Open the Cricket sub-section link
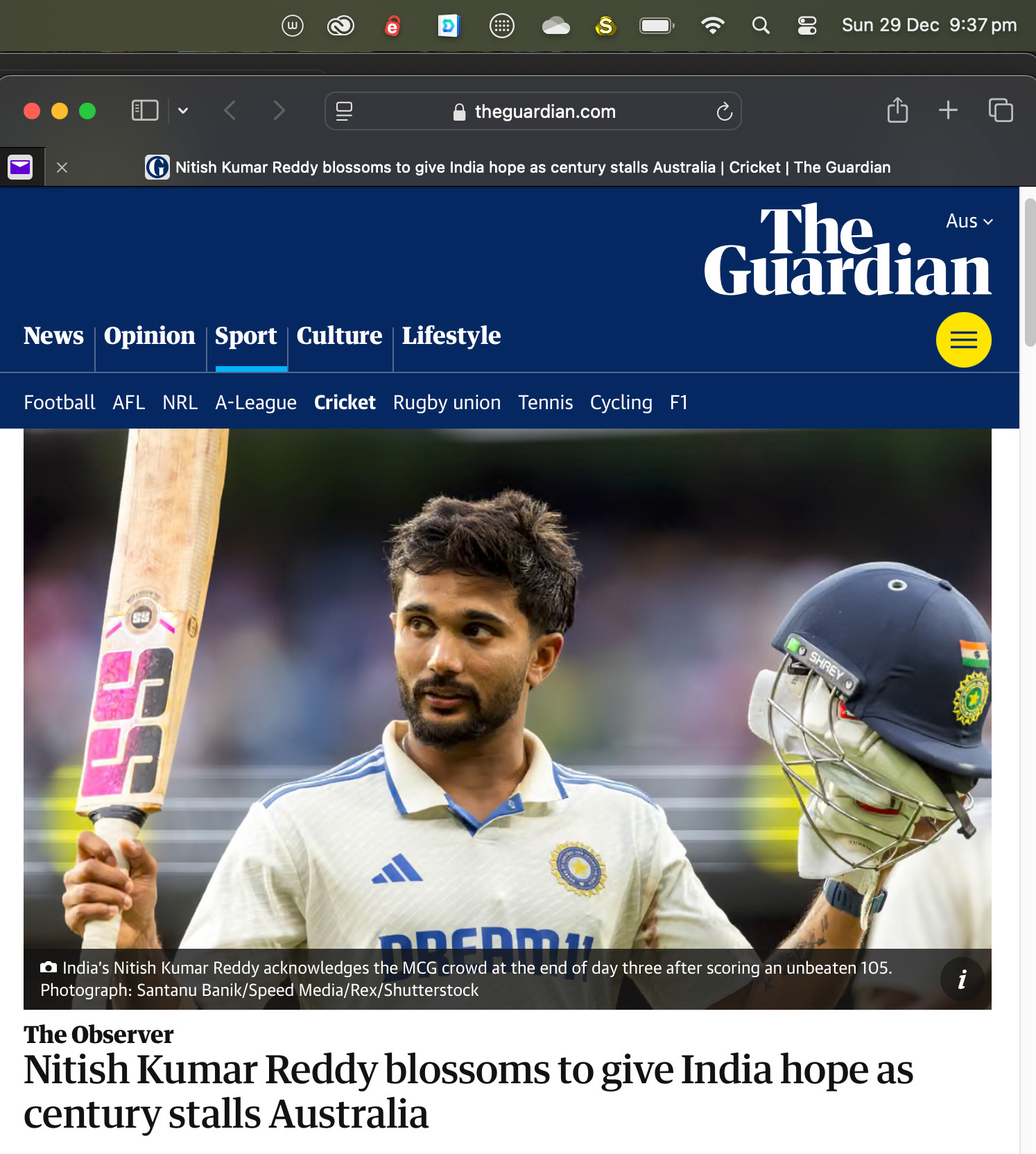Screen dimensions: 1036x1154 click(345, 402)
